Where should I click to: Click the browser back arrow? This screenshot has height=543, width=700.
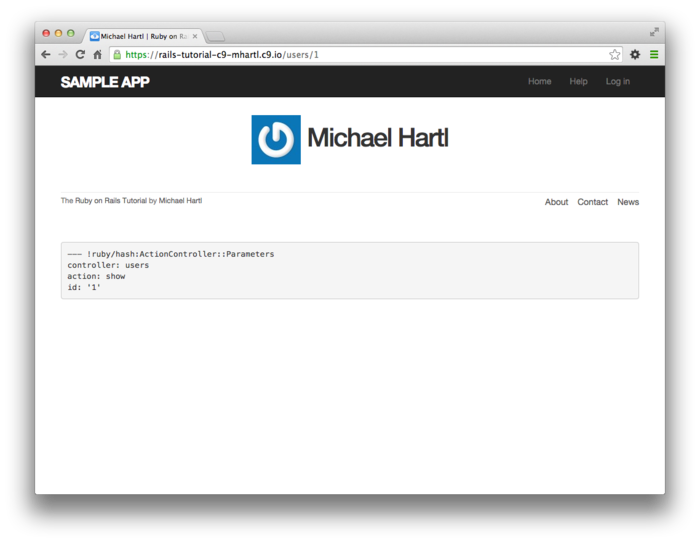click(46, 54)
